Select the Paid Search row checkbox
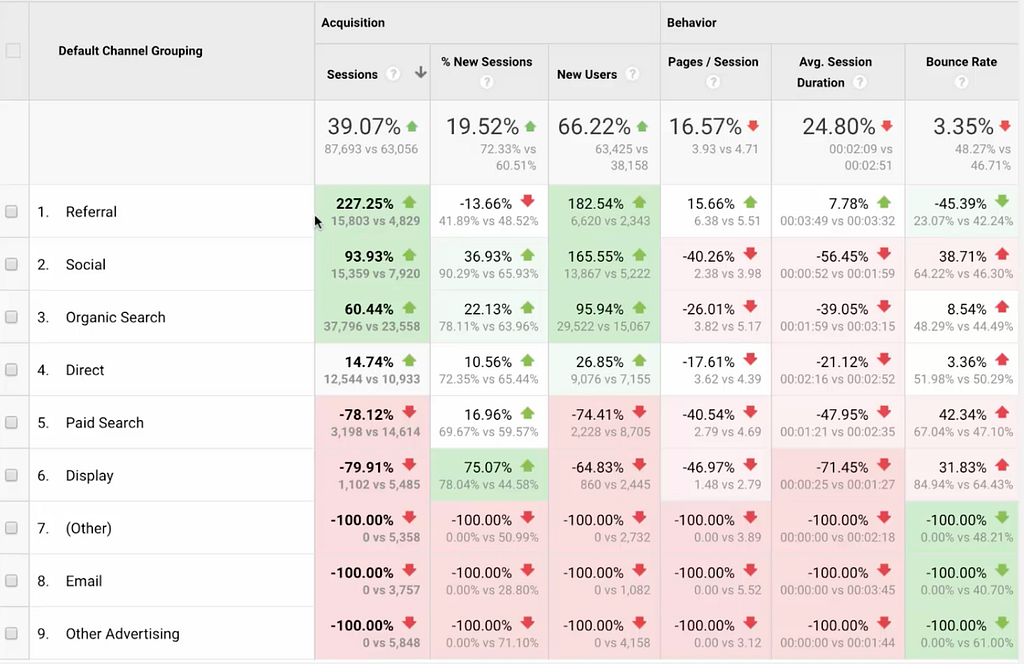Viewport: 1024px width, 664px height. pyautogui.click(x=12, y=423)
